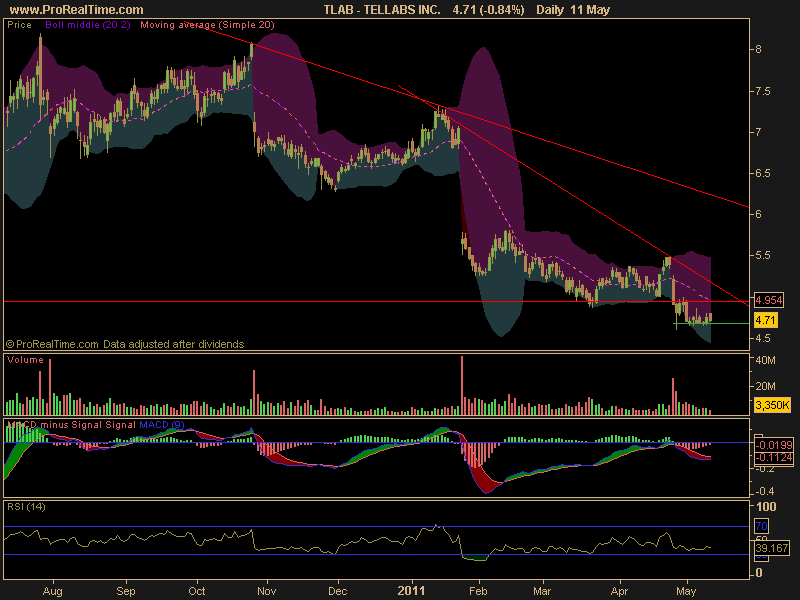800x600 pixels.
Task: Click the 39.167 RSI value tag
Action: coord(772,548)
